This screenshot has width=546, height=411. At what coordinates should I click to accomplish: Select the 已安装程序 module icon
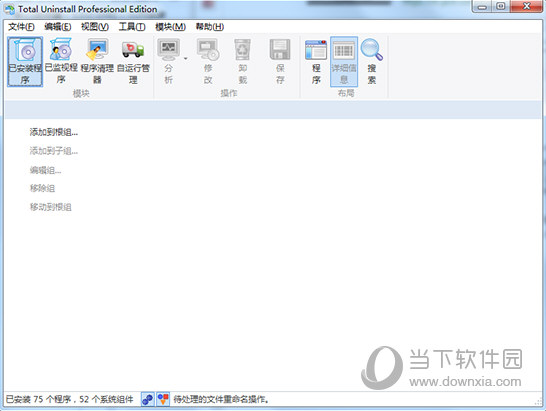pos(25,61)
